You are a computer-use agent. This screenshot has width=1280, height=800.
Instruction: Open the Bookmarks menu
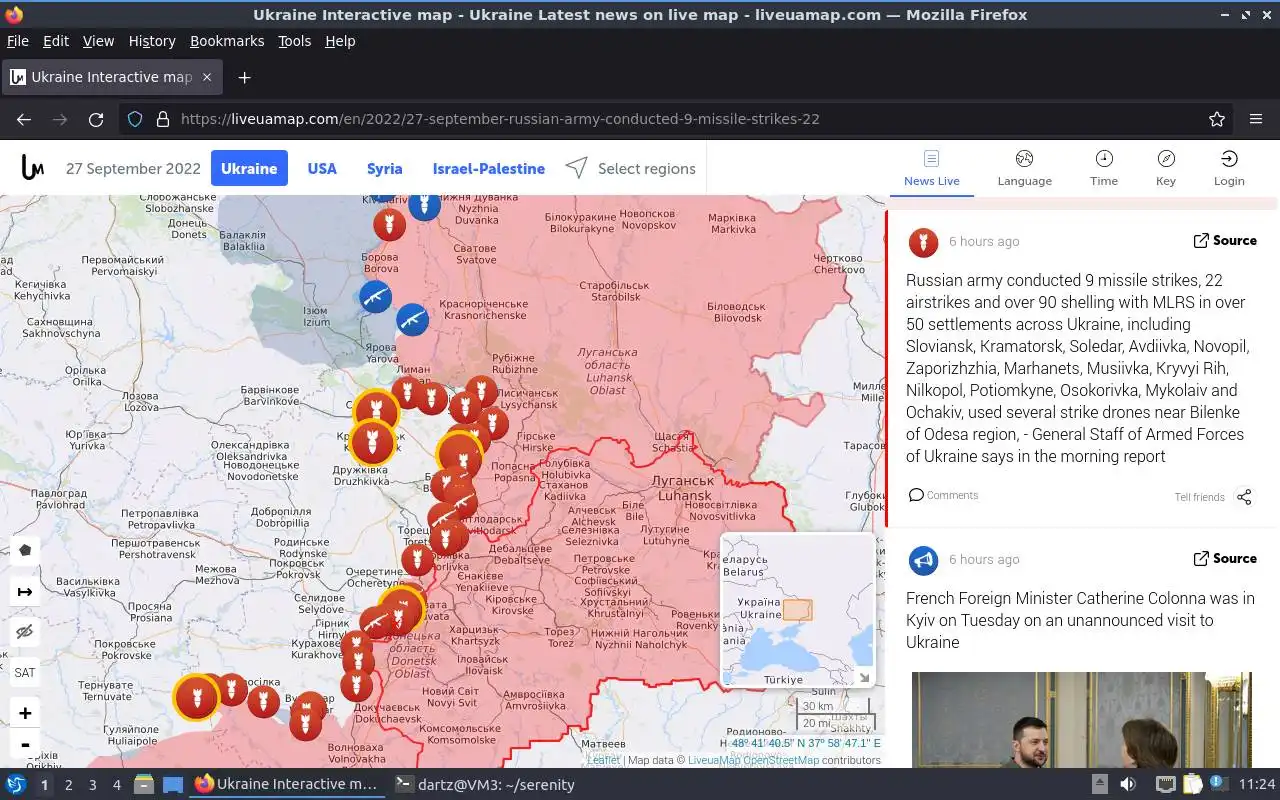(227, 41)
